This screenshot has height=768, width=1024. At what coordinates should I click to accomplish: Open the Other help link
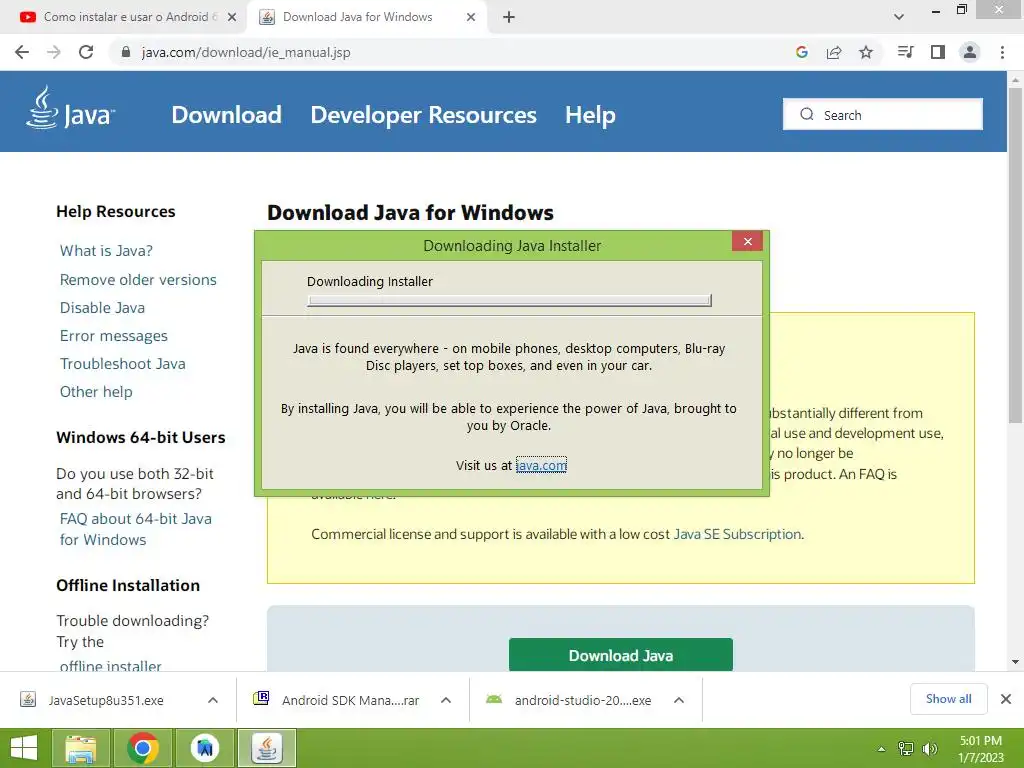(x=96, y=392)
